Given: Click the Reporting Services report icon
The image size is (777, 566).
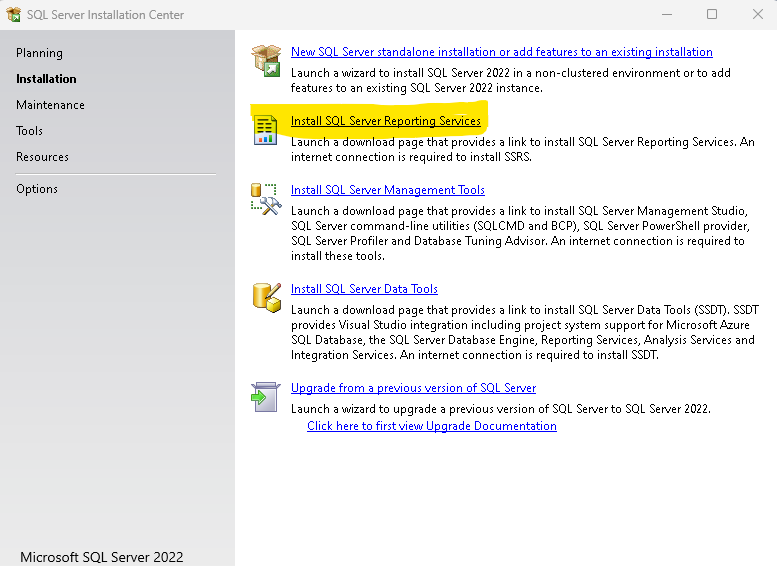Looking at the screenshot, I should coord(266,130).
